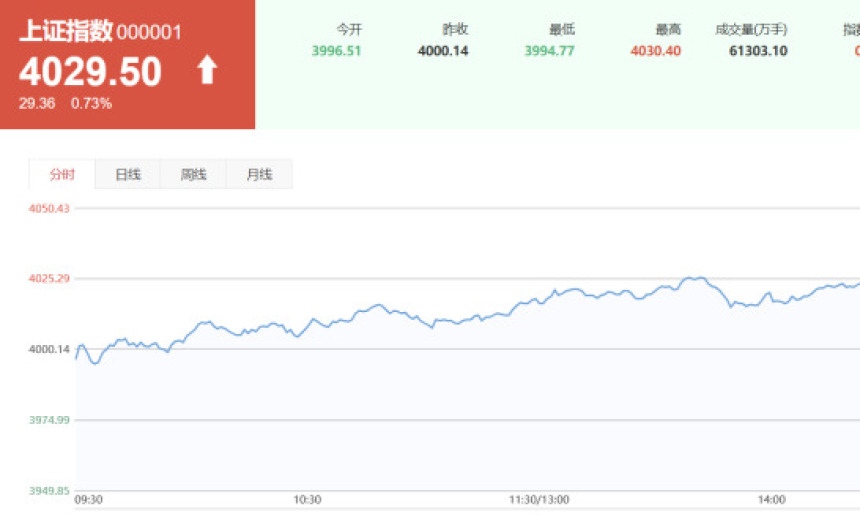Click the 4050.43 top axis label
Image resolution: width=860 pixels, height=520 pixels.
pos(49,208)
